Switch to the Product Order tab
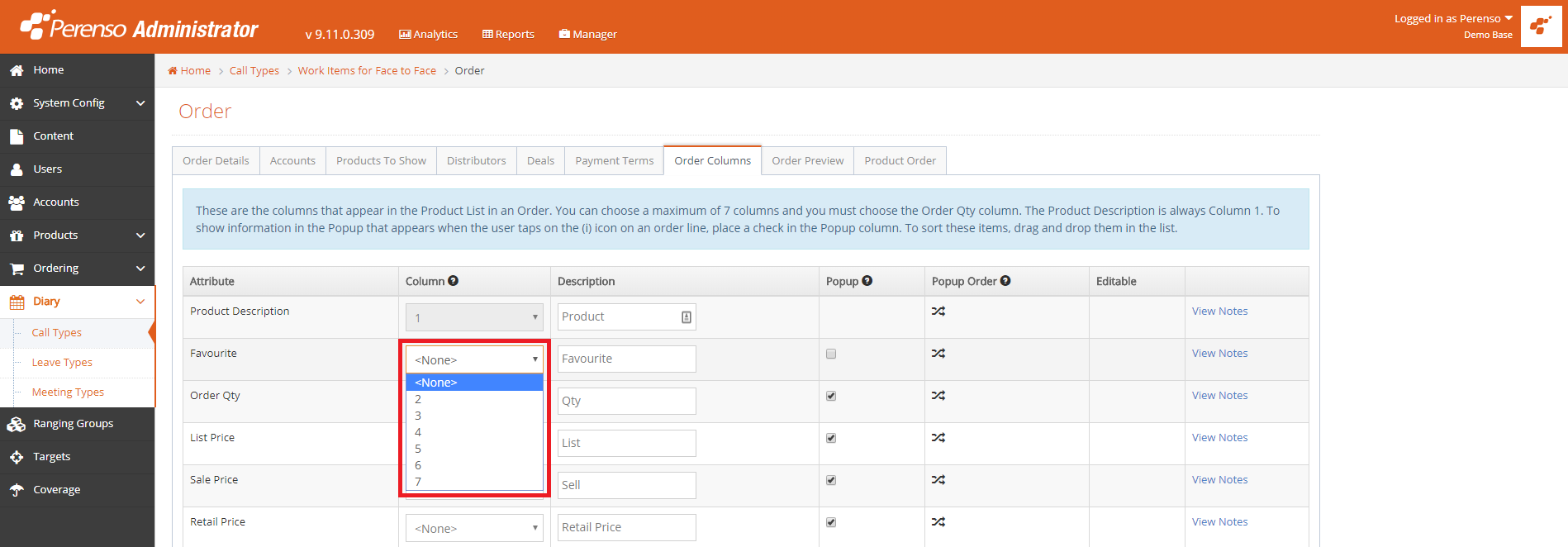 (x=900, y=160)
